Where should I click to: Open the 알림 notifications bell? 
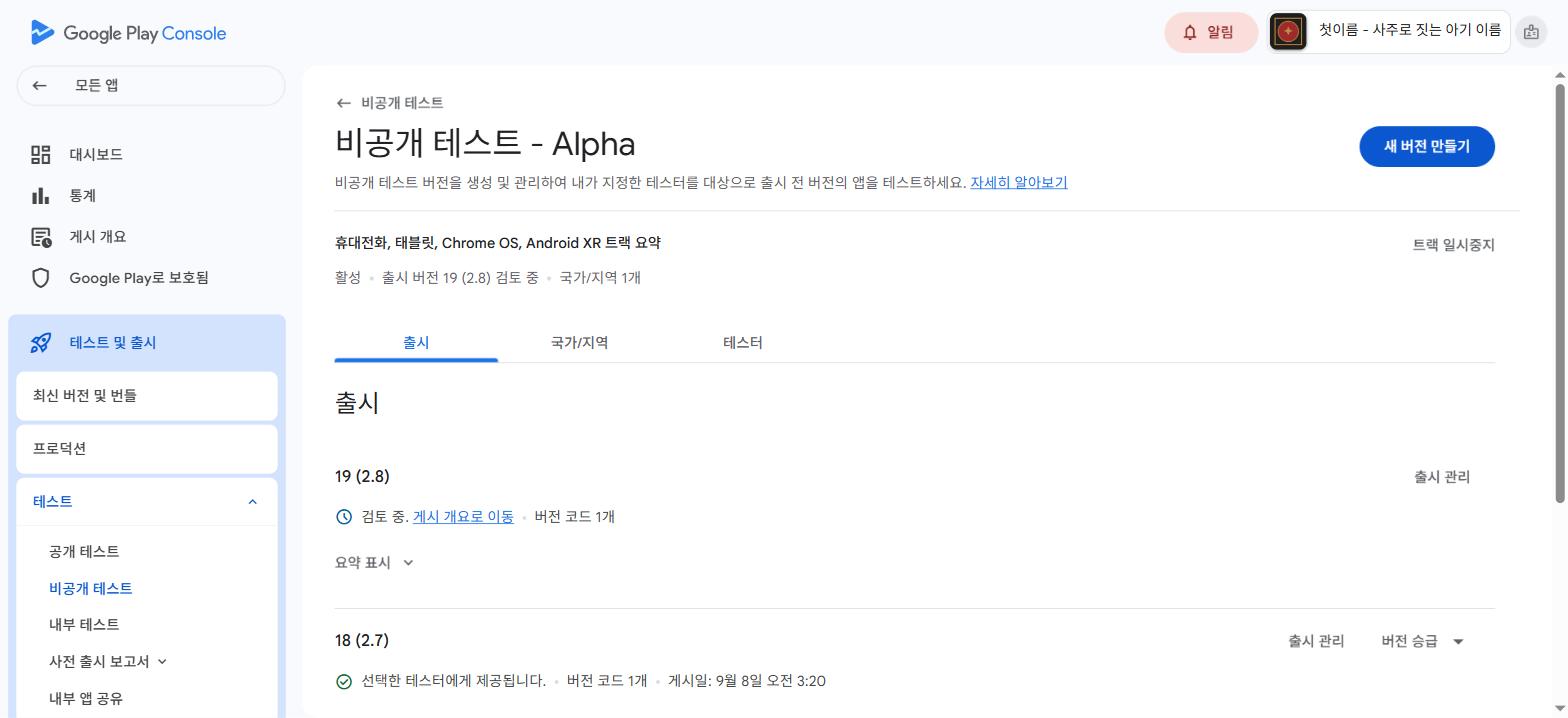(x=1190, y=32)
